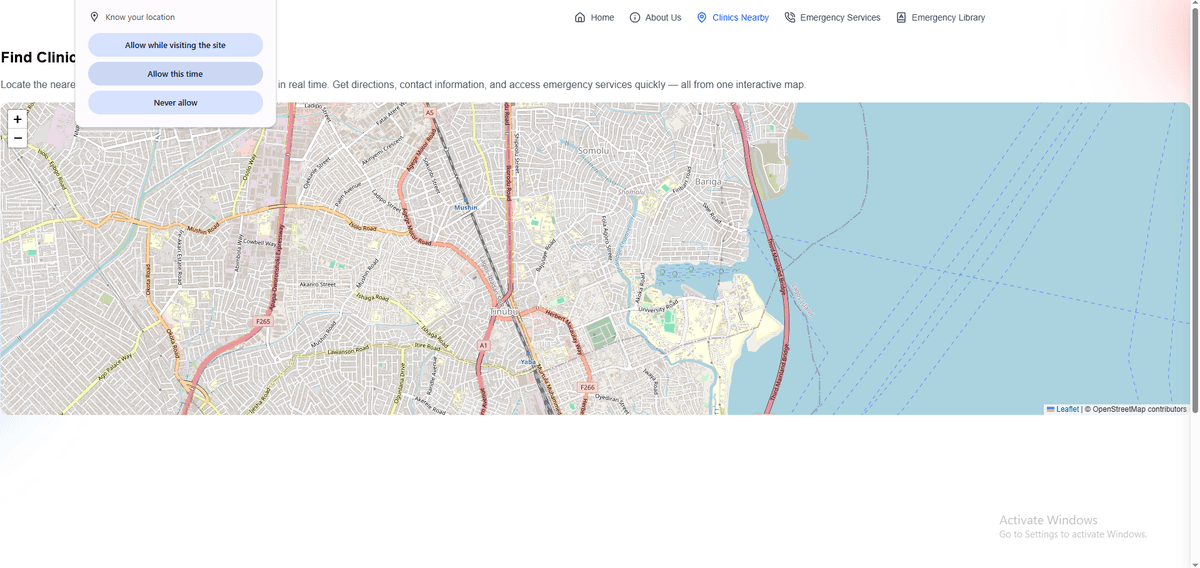Click the location pin icon in permission popup
Viewport: 1200px width, 568px height.
pos(95,17)
